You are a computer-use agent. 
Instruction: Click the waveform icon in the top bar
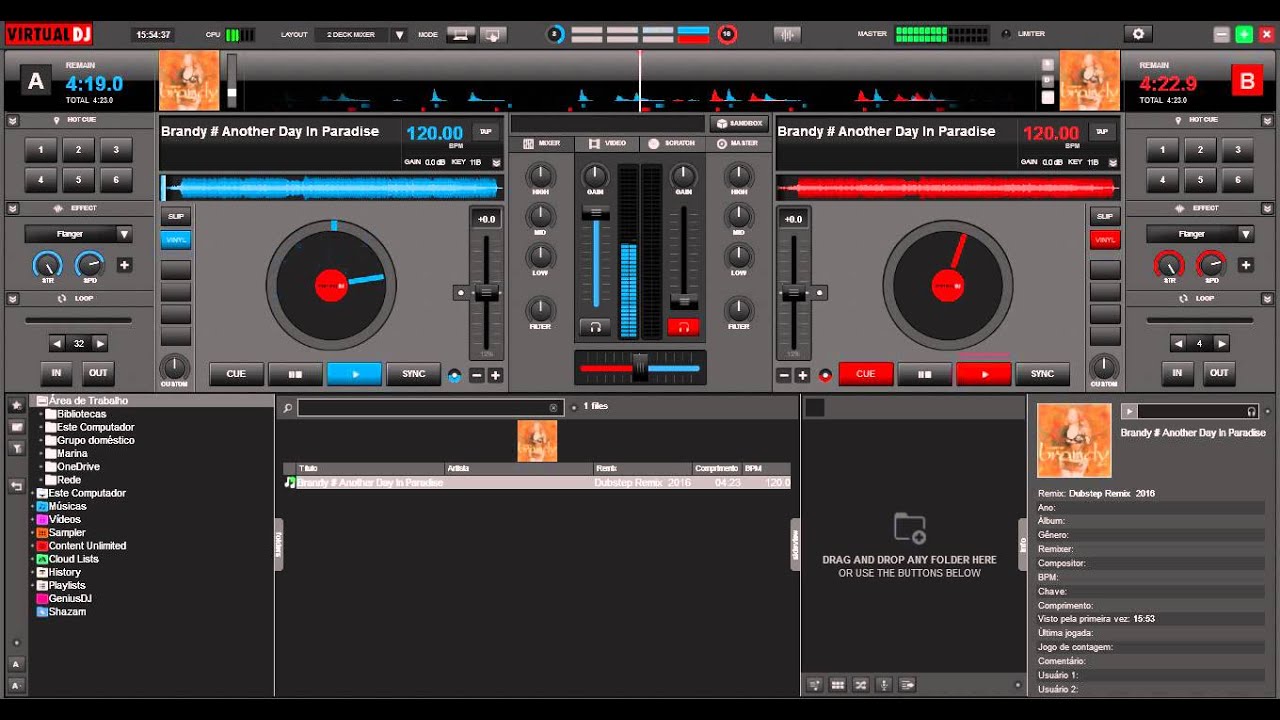coord(788,34)
